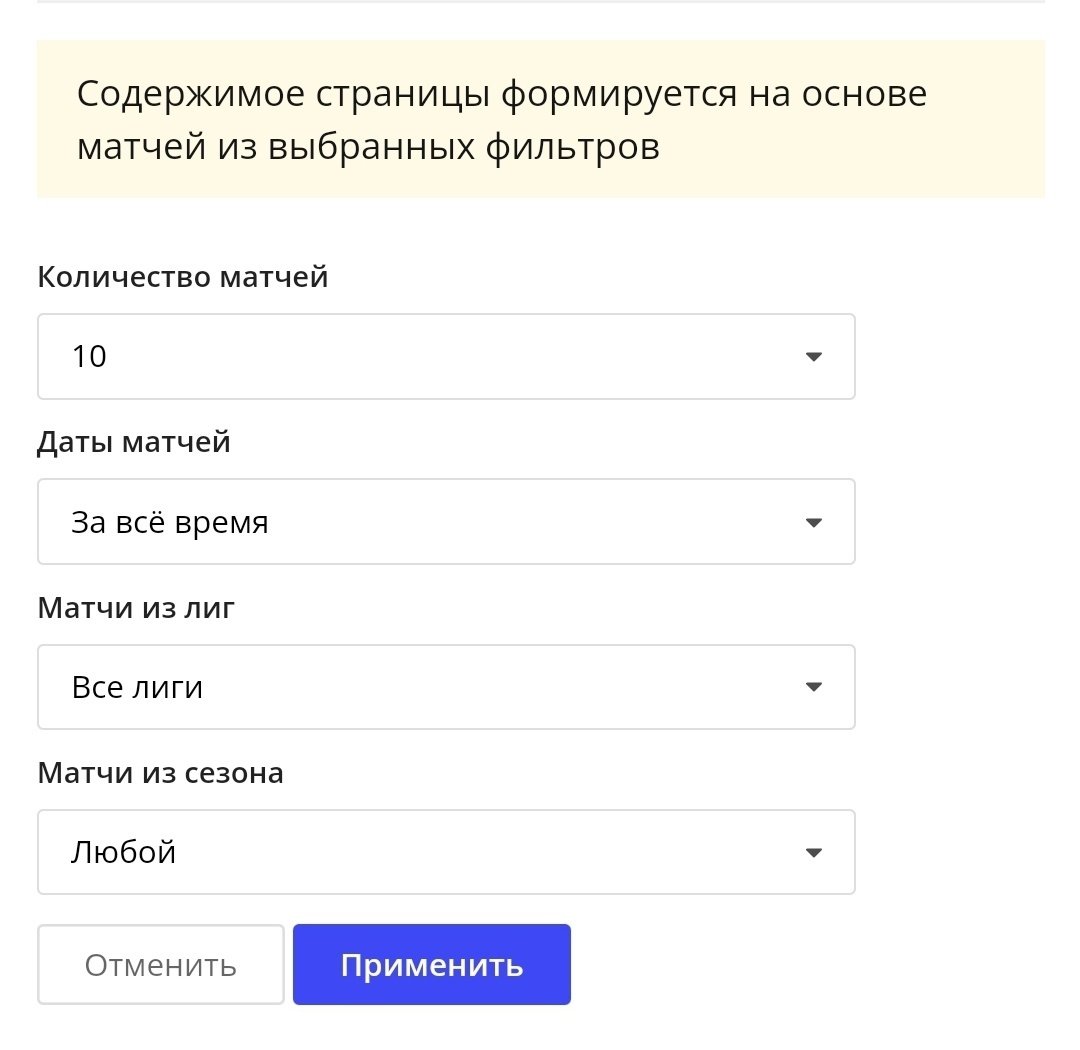This screenshot has height=1050, width=1080.
Task: Open the Количество матчей dropdown
Action: click(x=445, y=357)
